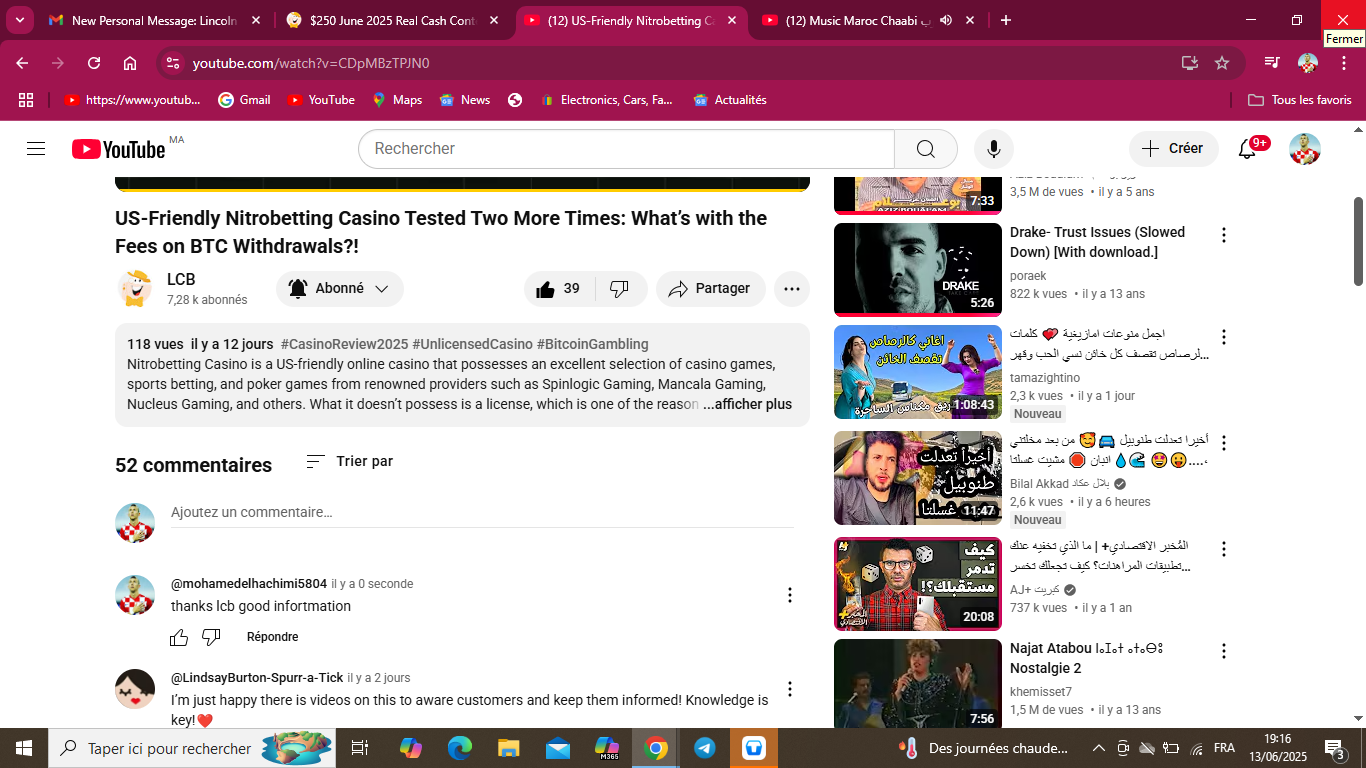Show hidden system tray icons
Viewport: 1366px width, 768px height.
(1099, 748)
